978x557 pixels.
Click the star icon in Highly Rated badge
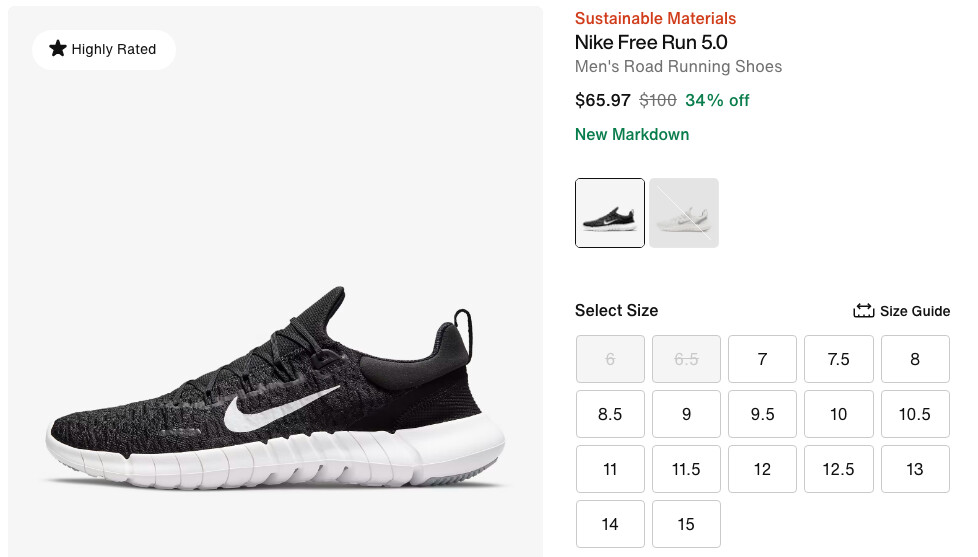click(58, 49)
